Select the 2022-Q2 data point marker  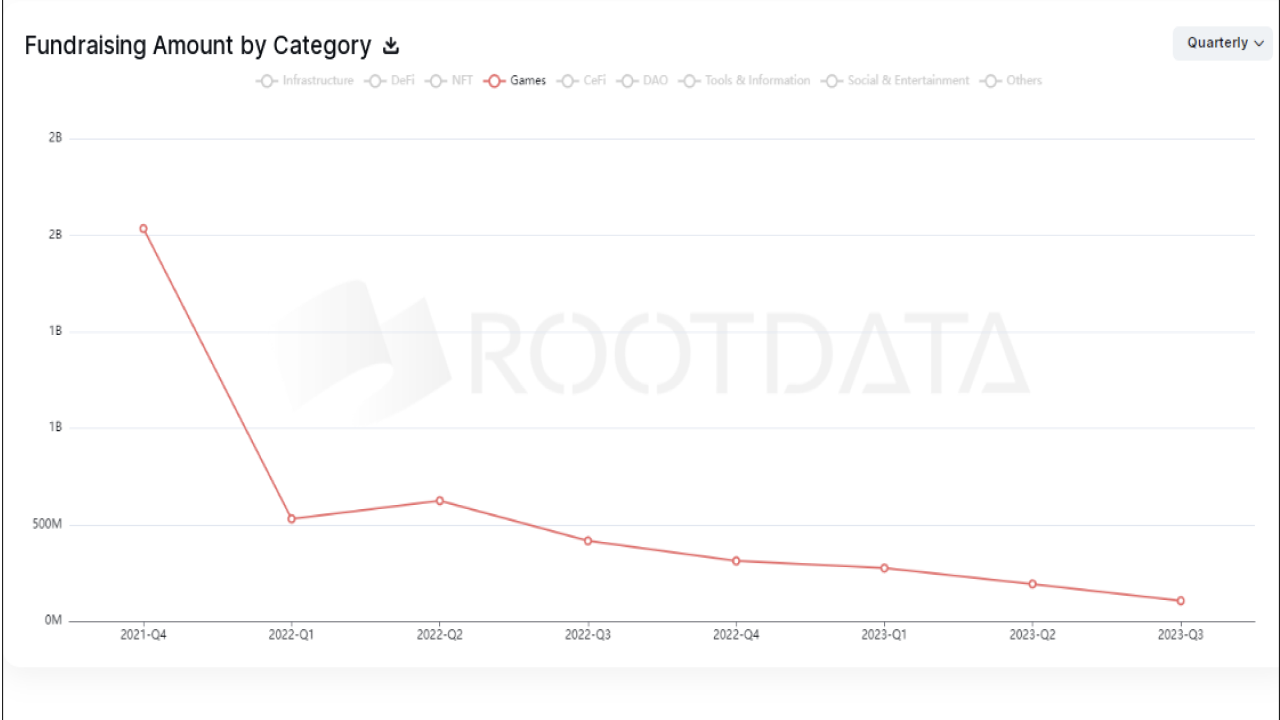[440, 500]
